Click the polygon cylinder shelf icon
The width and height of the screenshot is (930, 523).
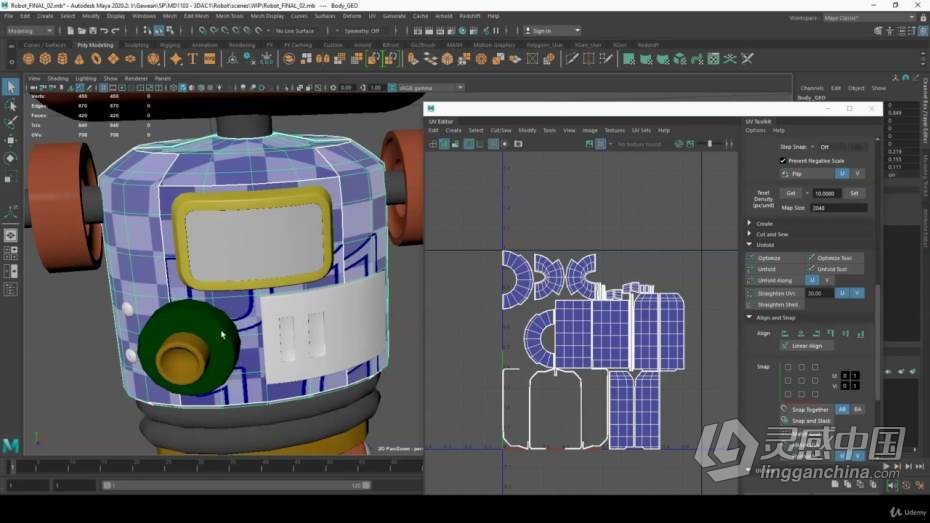coord(62,59)
